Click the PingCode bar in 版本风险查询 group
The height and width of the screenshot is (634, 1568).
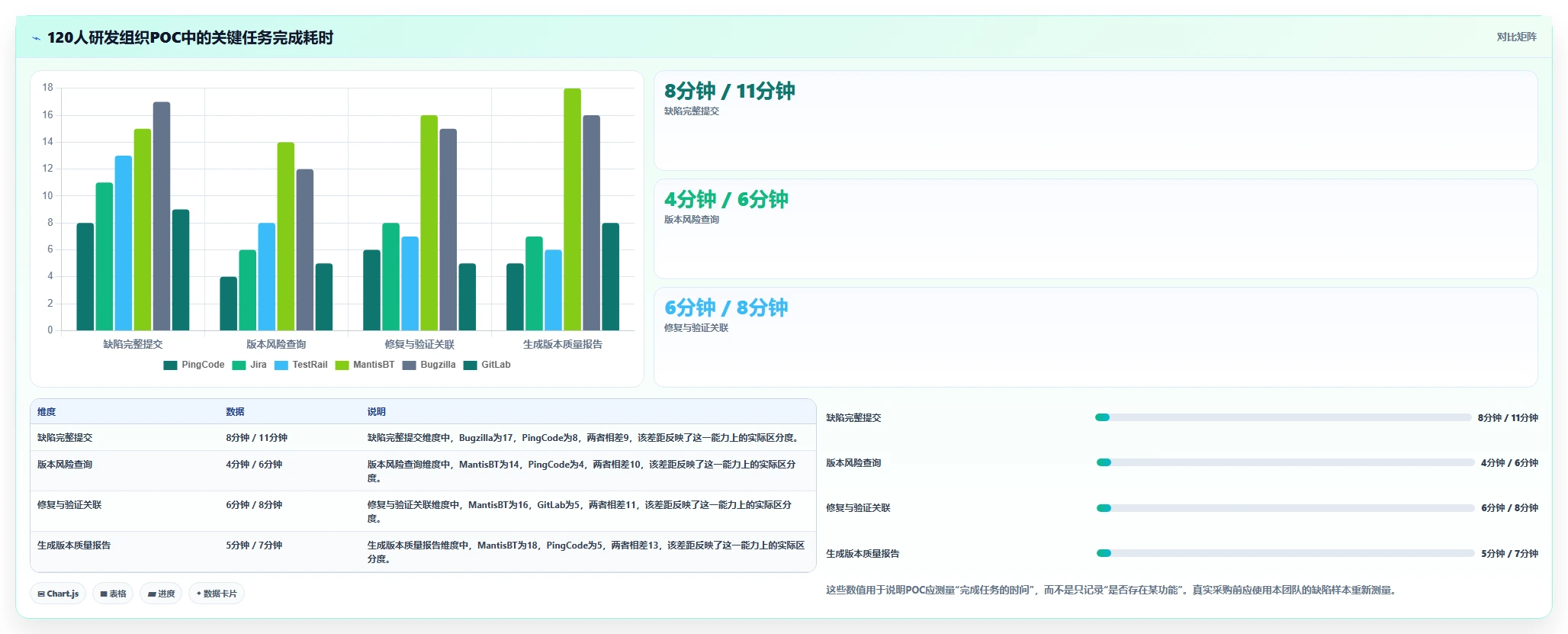click(x=229, y=304)
